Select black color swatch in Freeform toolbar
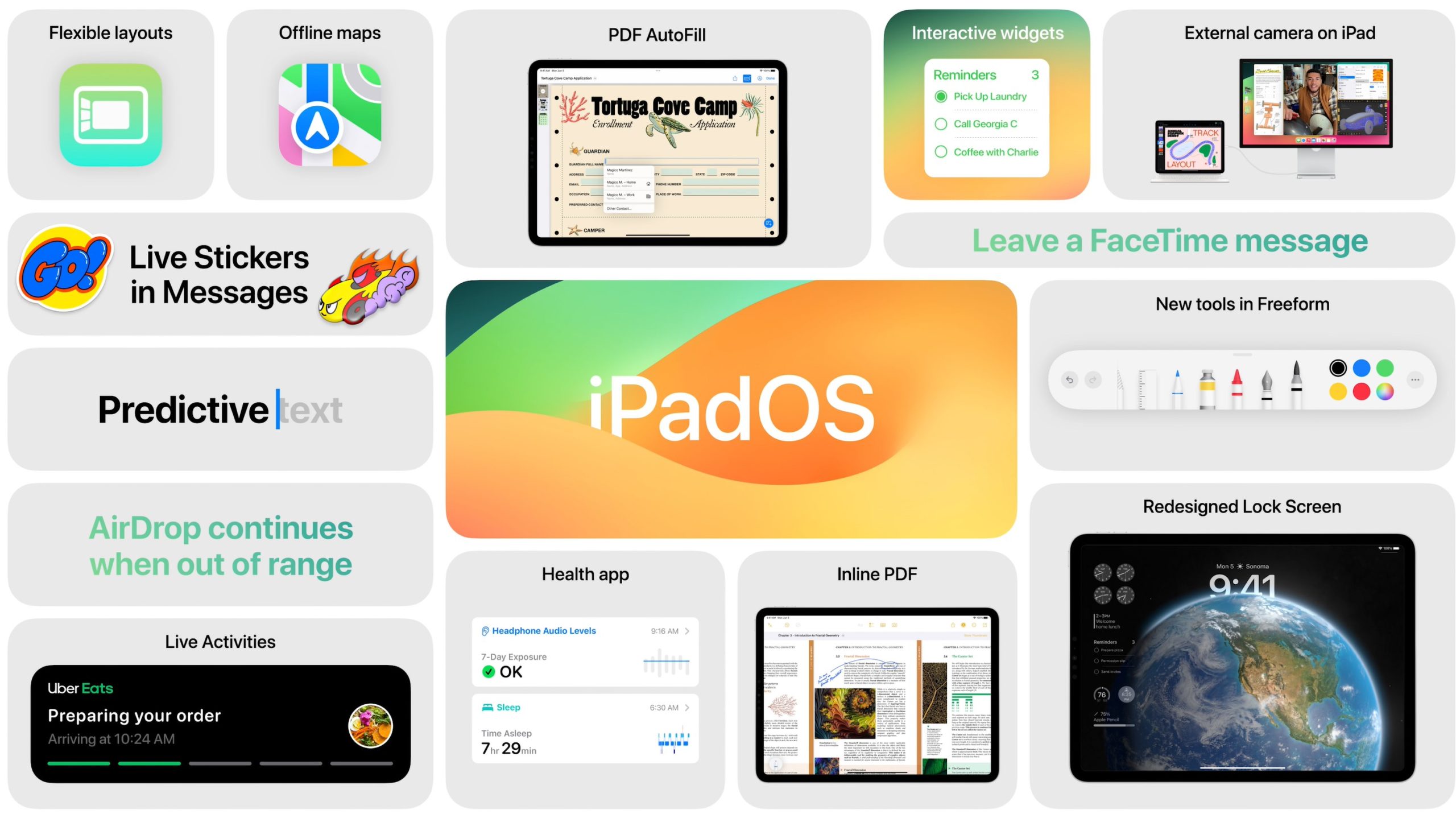 tap(1337, 369)
